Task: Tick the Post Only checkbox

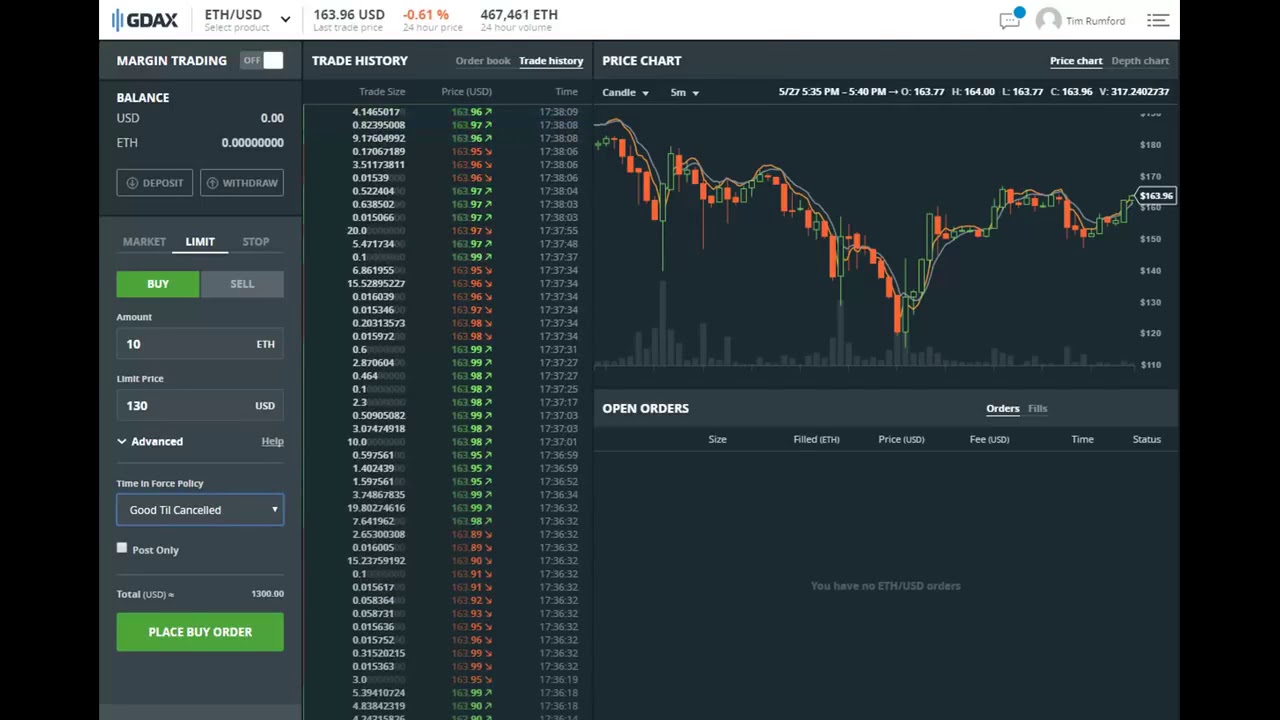Action: point(122,548)
